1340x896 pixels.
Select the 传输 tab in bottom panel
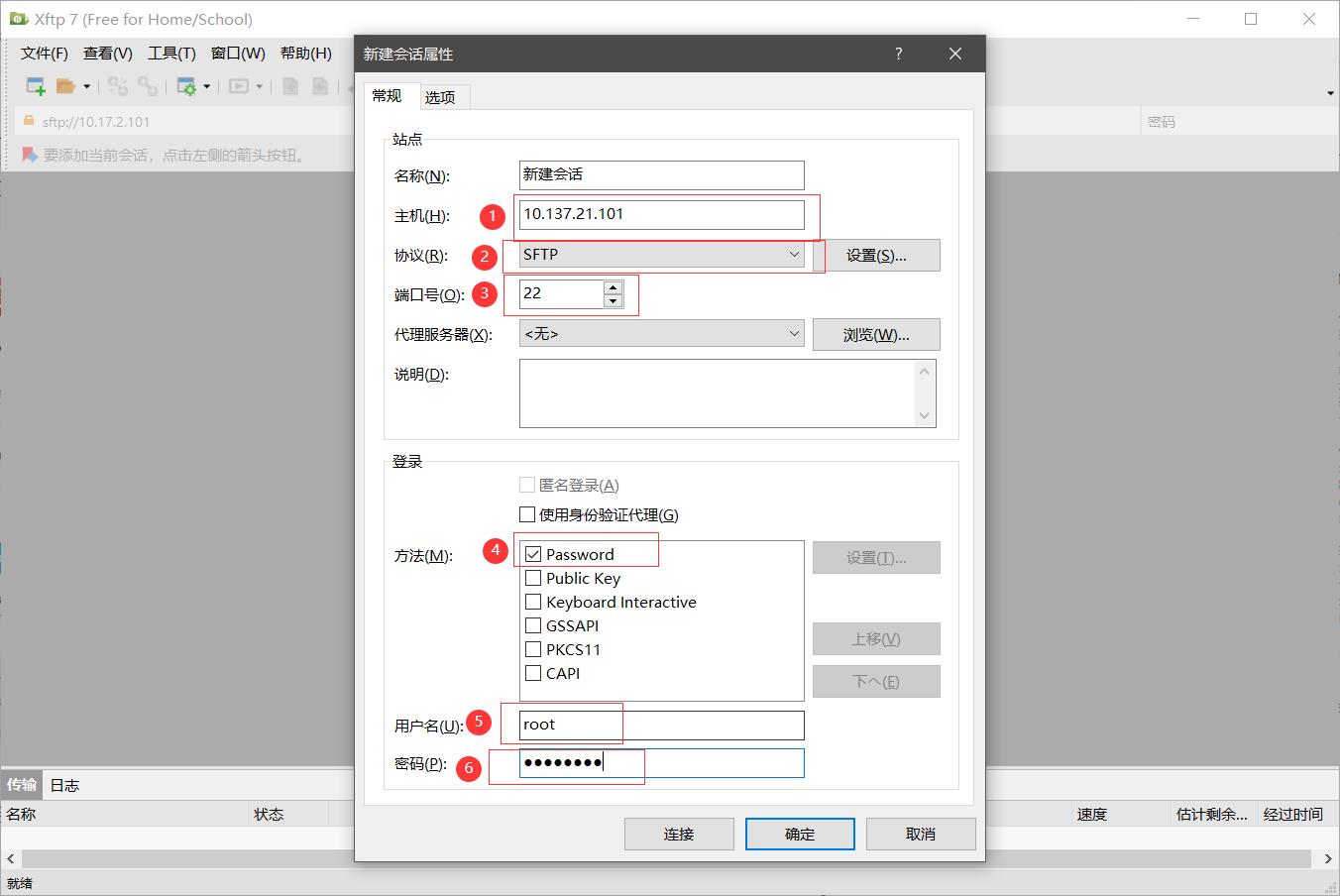click(22, 785)
